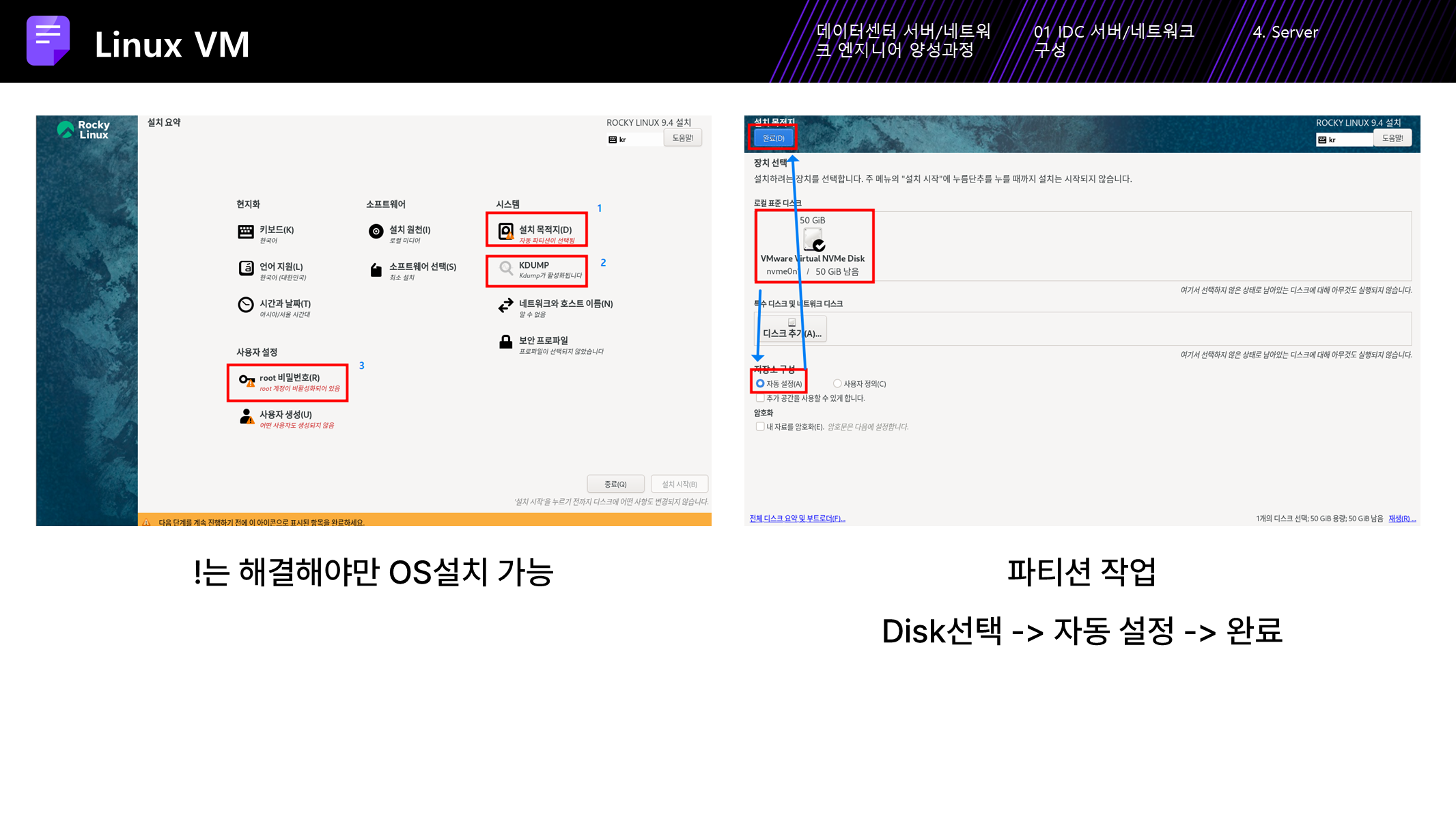Click the keyboard (키보드) icon
Viewport: 1456px width, 820px height.
(246, 232)
